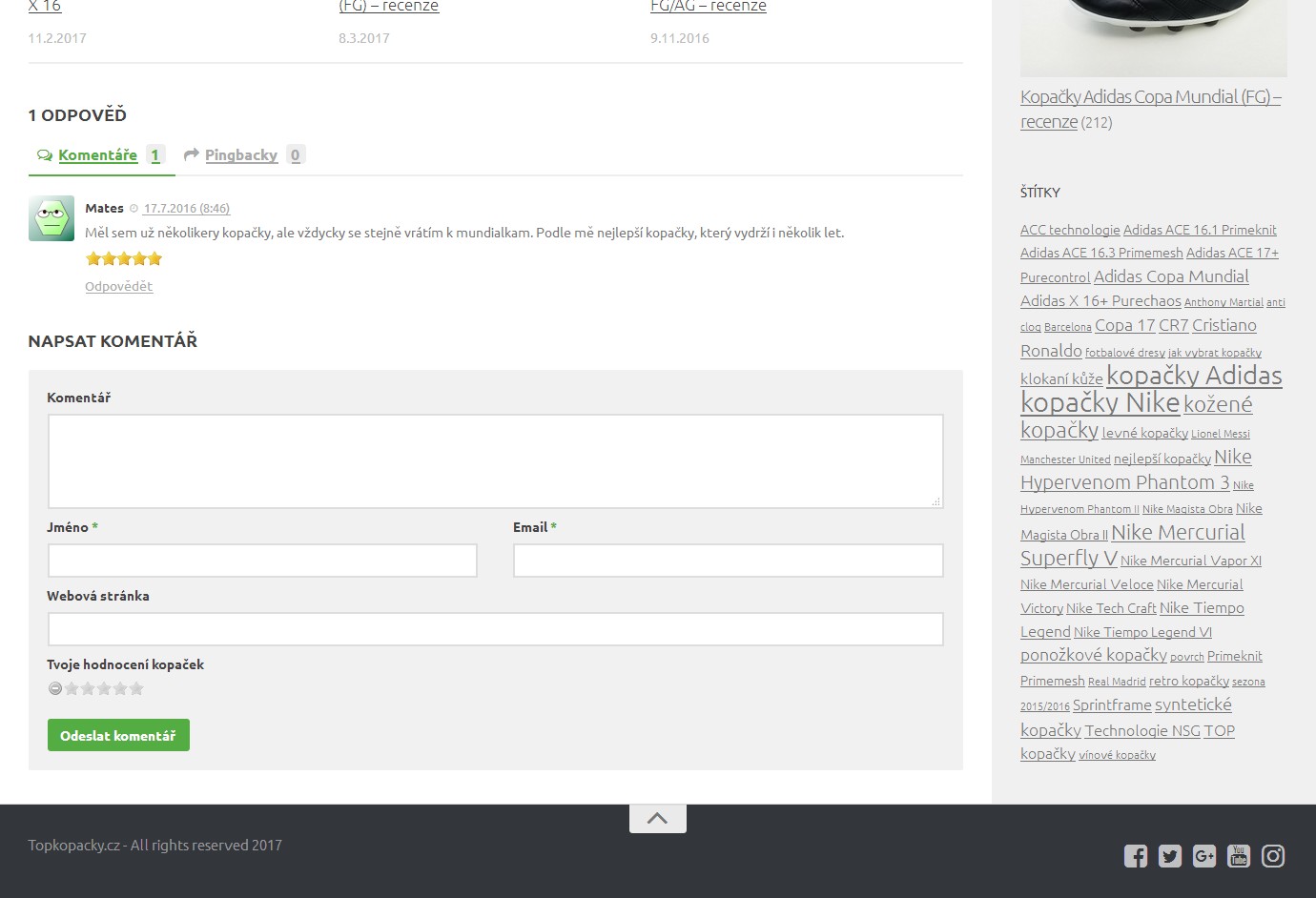1316x898 pixels.
Task: Open the Instagram icon in footer
Action: click(1273, 856)
